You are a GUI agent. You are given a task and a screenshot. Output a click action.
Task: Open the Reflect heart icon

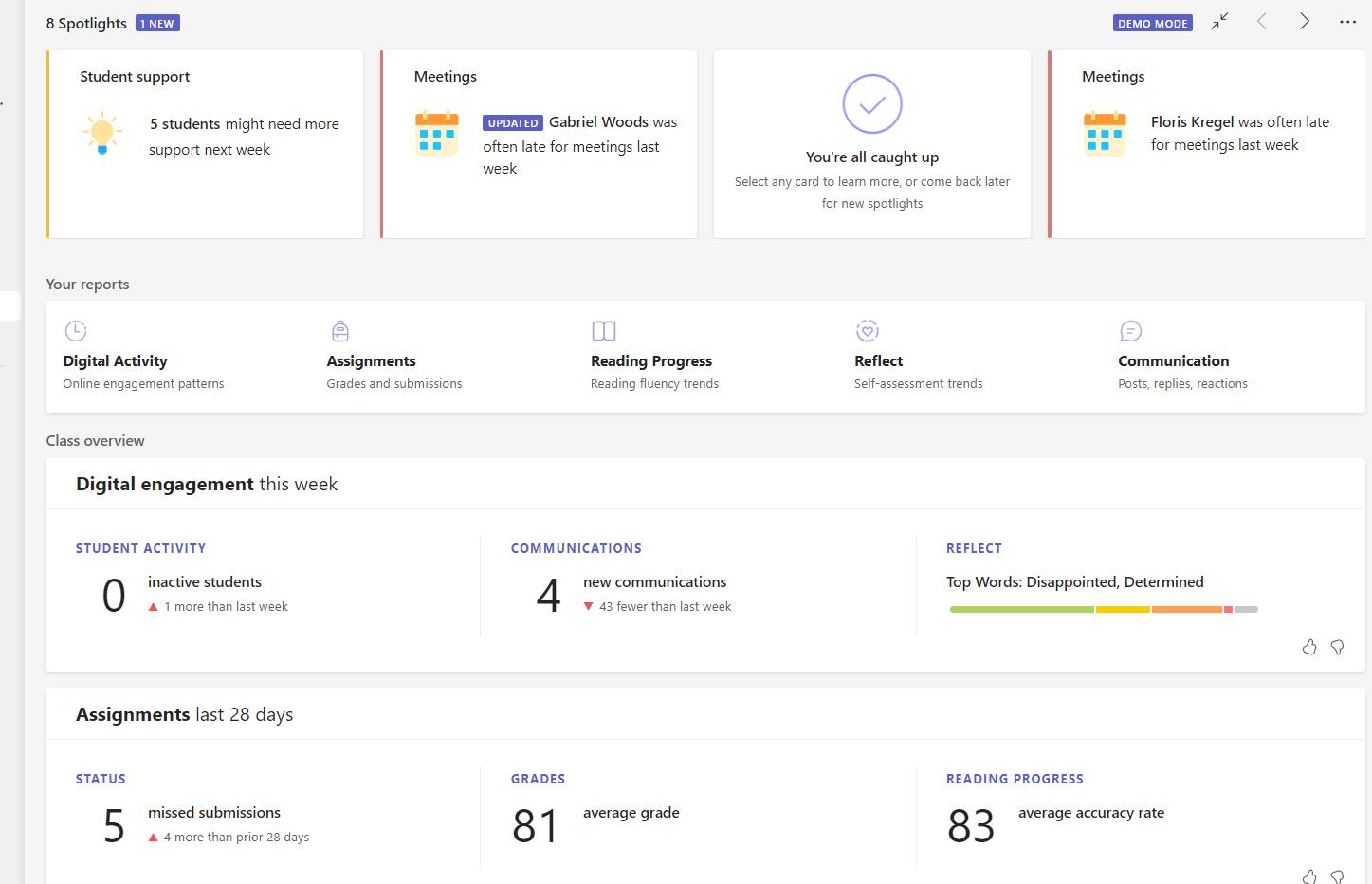(x=868, y=331)
